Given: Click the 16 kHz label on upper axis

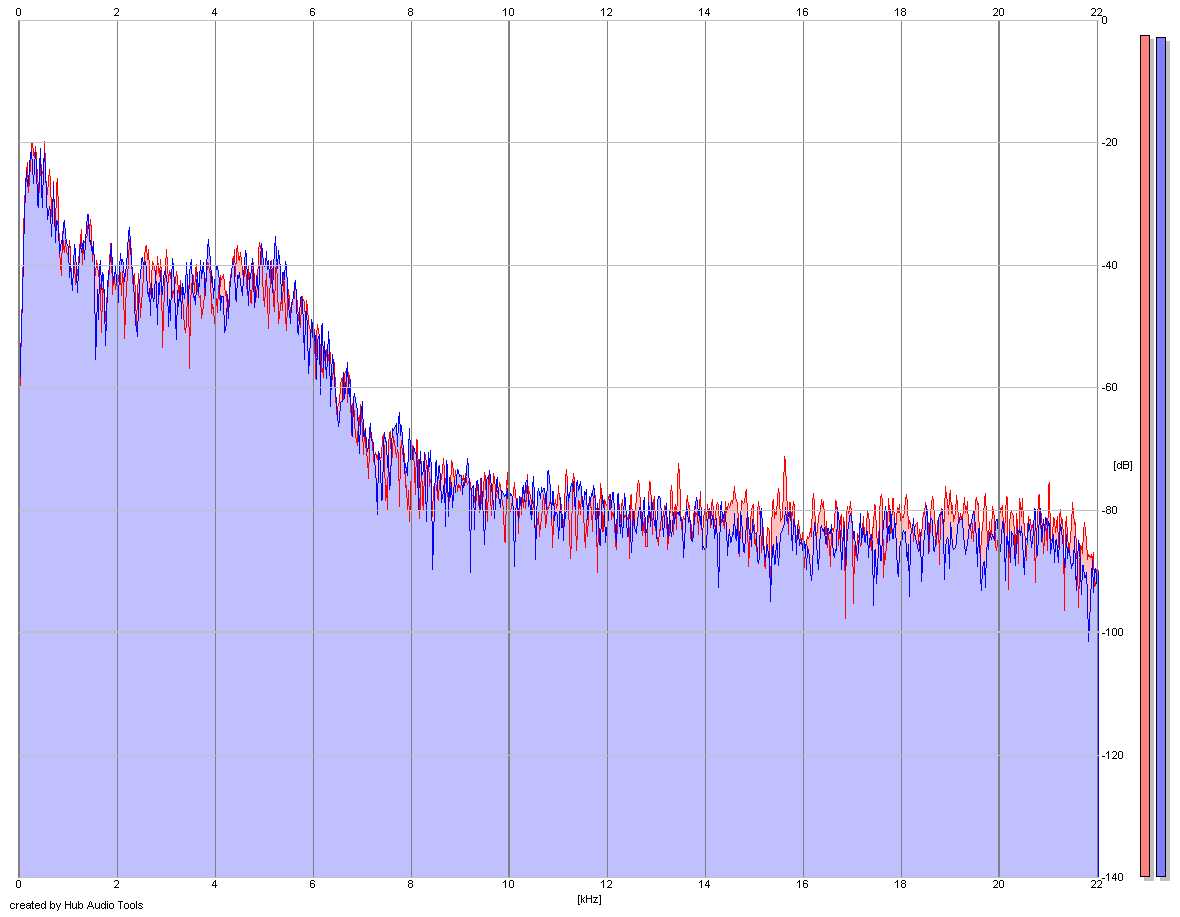Looking at the screenshot, I should click(802, 12).
